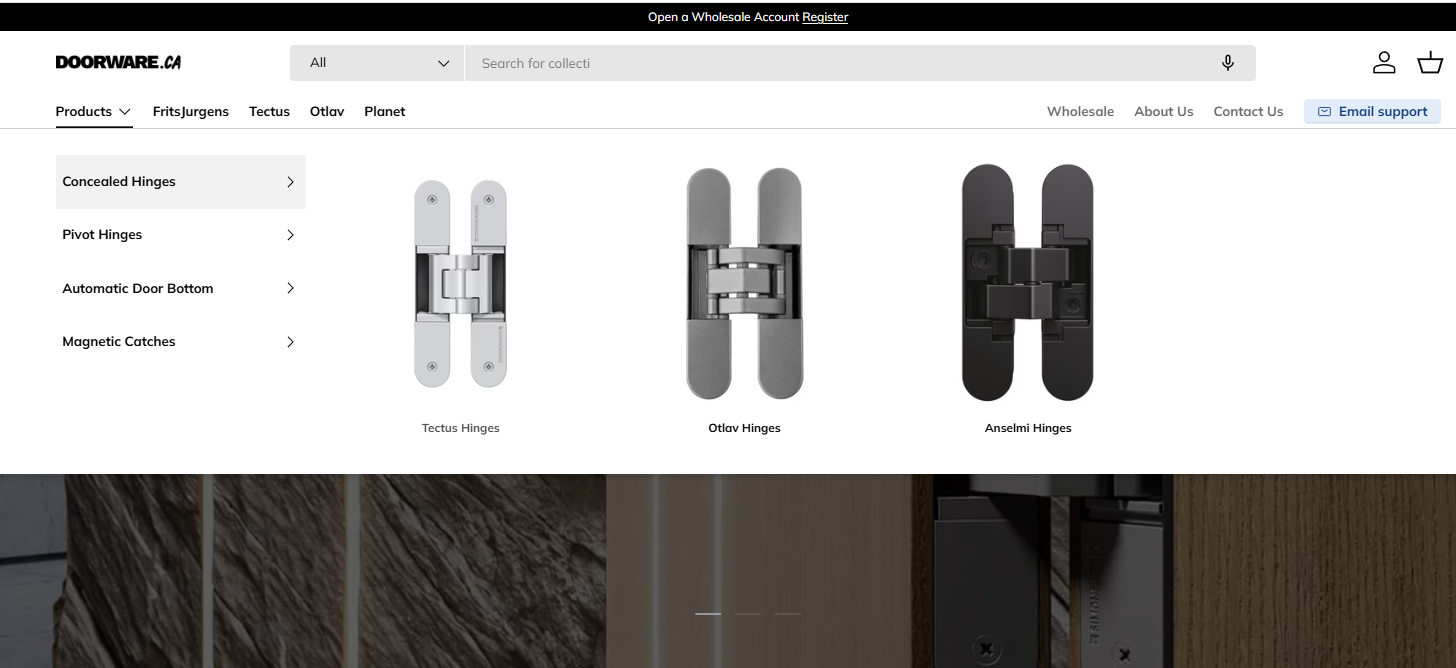Select the second carousel indicator dot
Screen dimensions: 1456x668
(x=748, y=614)
